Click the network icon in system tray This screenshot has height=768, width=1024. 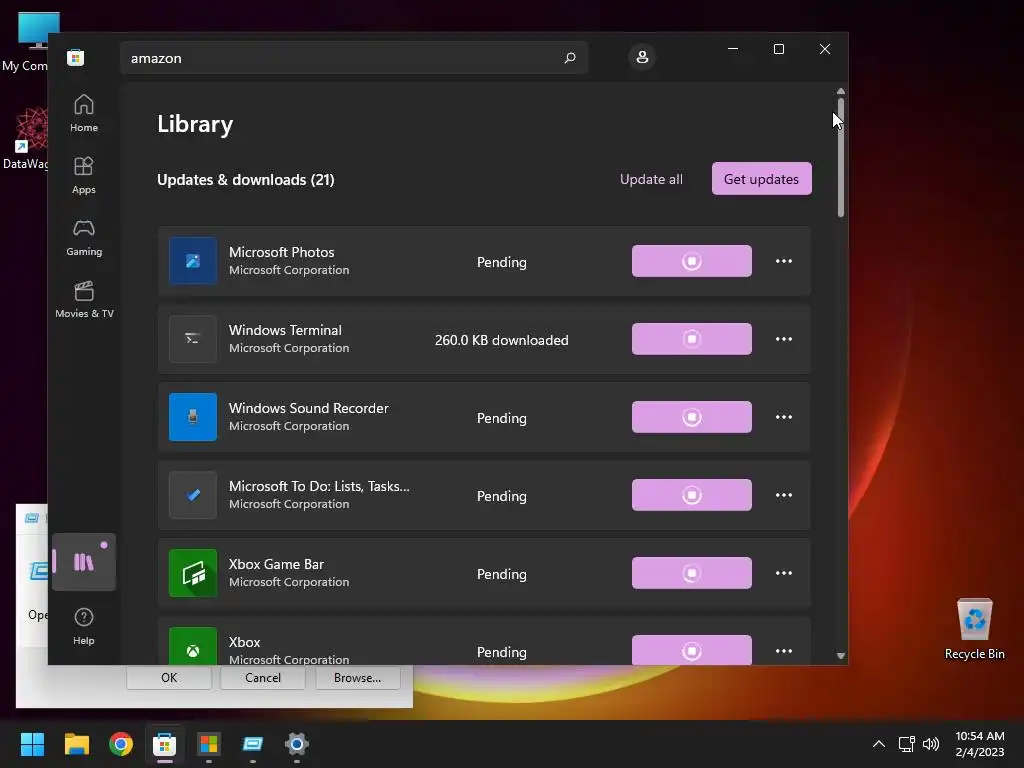click(906, 744)
